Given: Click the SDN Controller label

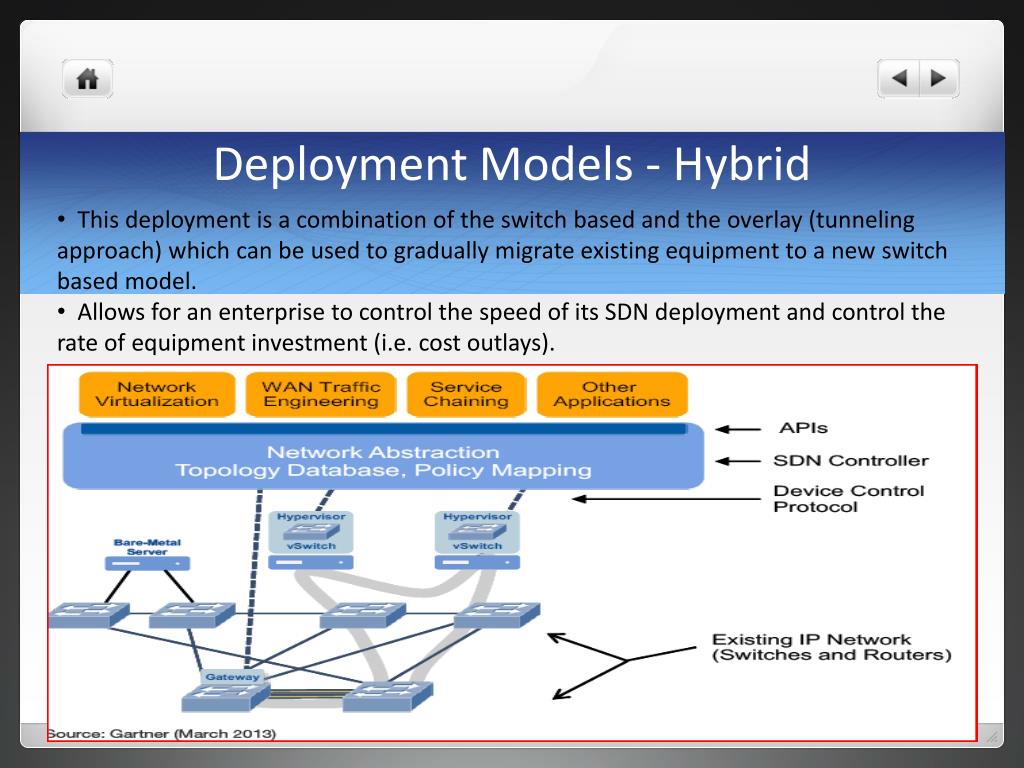Looking at the screenshot, I should [851, 460].
